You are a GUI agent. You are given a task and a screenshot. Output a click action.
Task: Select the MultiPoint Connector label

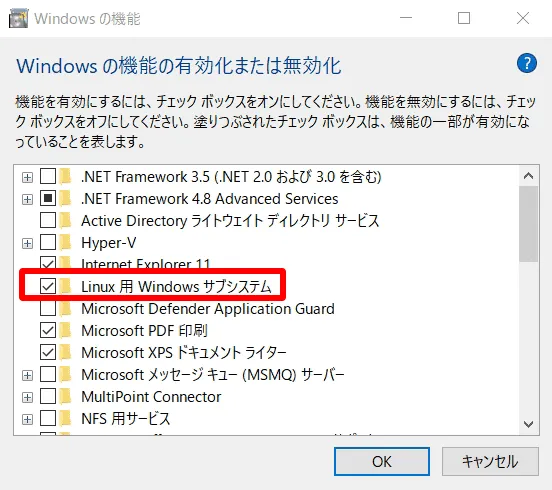click(x=151, y=397)
